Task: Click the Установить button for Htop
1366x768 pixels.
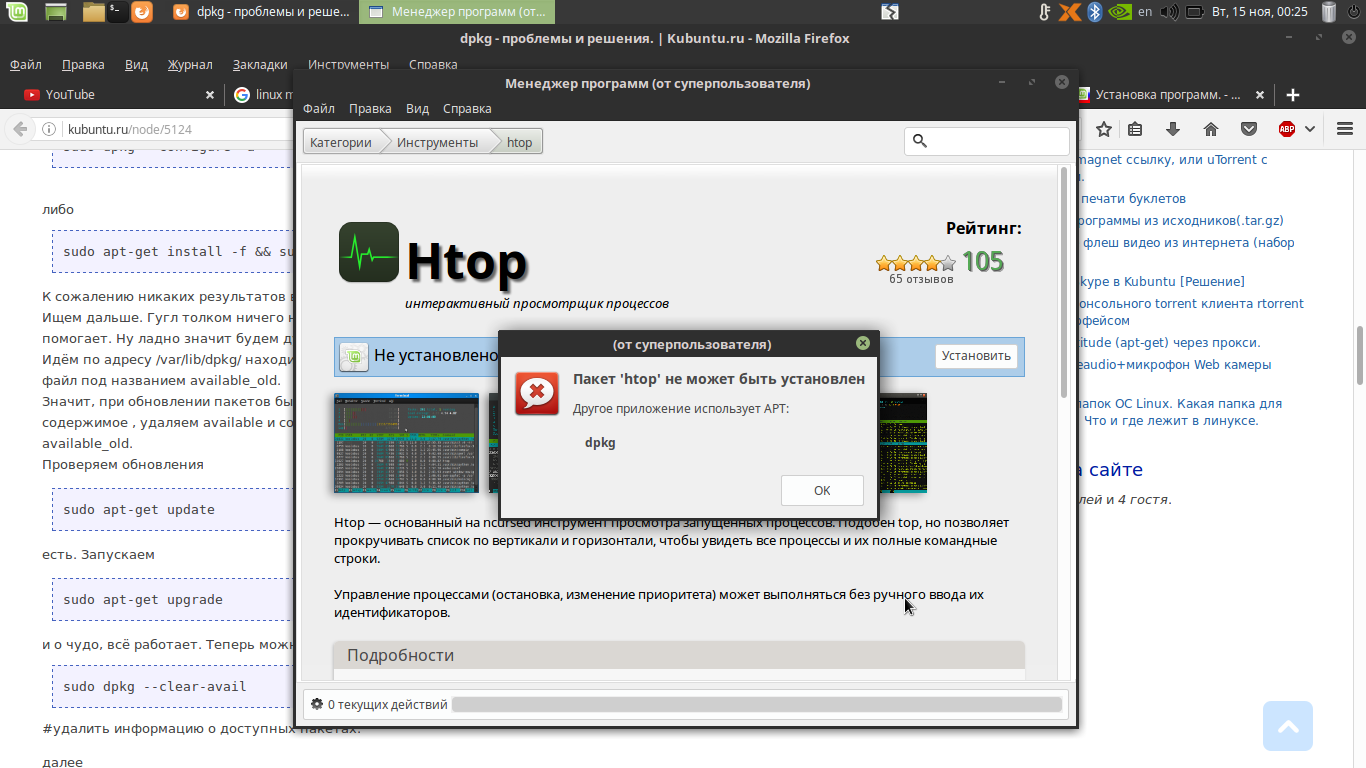Action: point(976,355)
